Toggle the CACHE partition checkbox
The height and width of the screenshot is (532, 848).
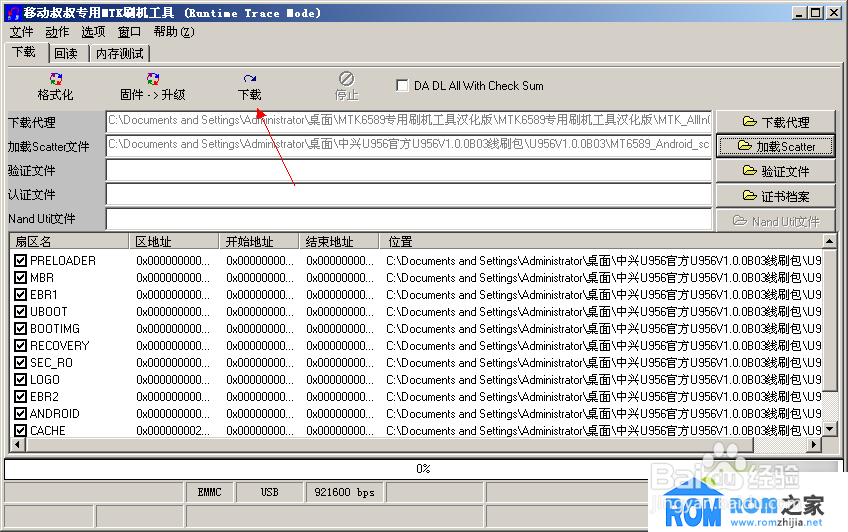pos(21,431)
